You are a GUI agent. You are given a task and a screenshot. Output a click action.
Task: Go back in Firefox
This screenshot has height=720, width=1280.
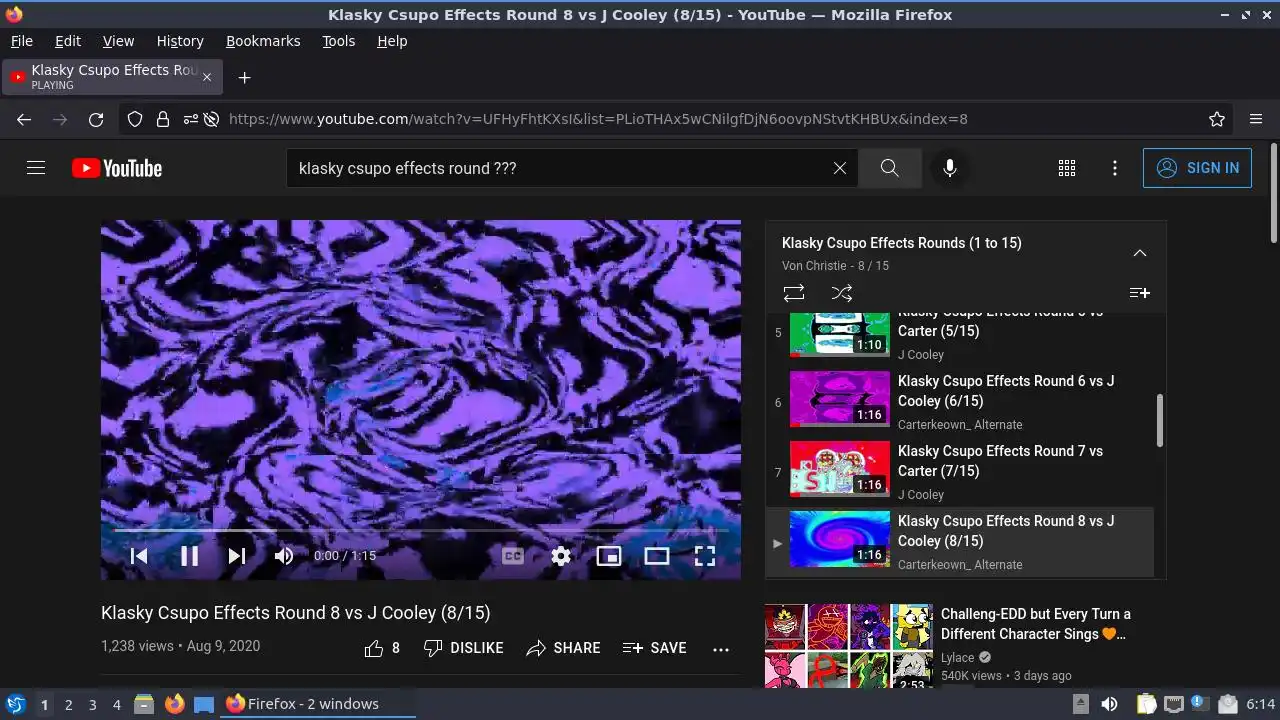pos(24,119)
